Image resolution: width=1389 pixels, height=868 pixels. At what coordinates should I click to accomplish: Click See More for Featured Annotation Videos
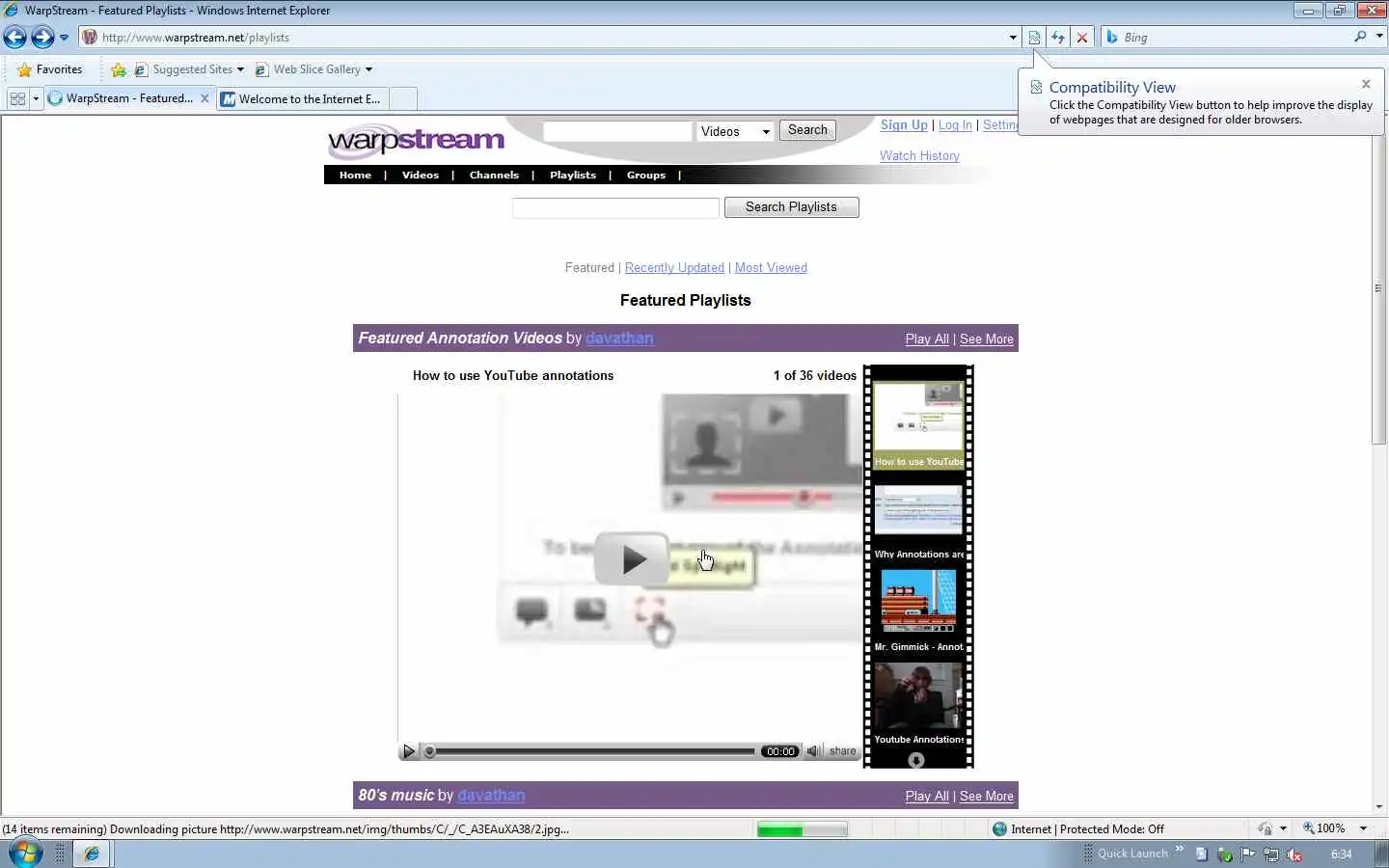coord(986,339)
